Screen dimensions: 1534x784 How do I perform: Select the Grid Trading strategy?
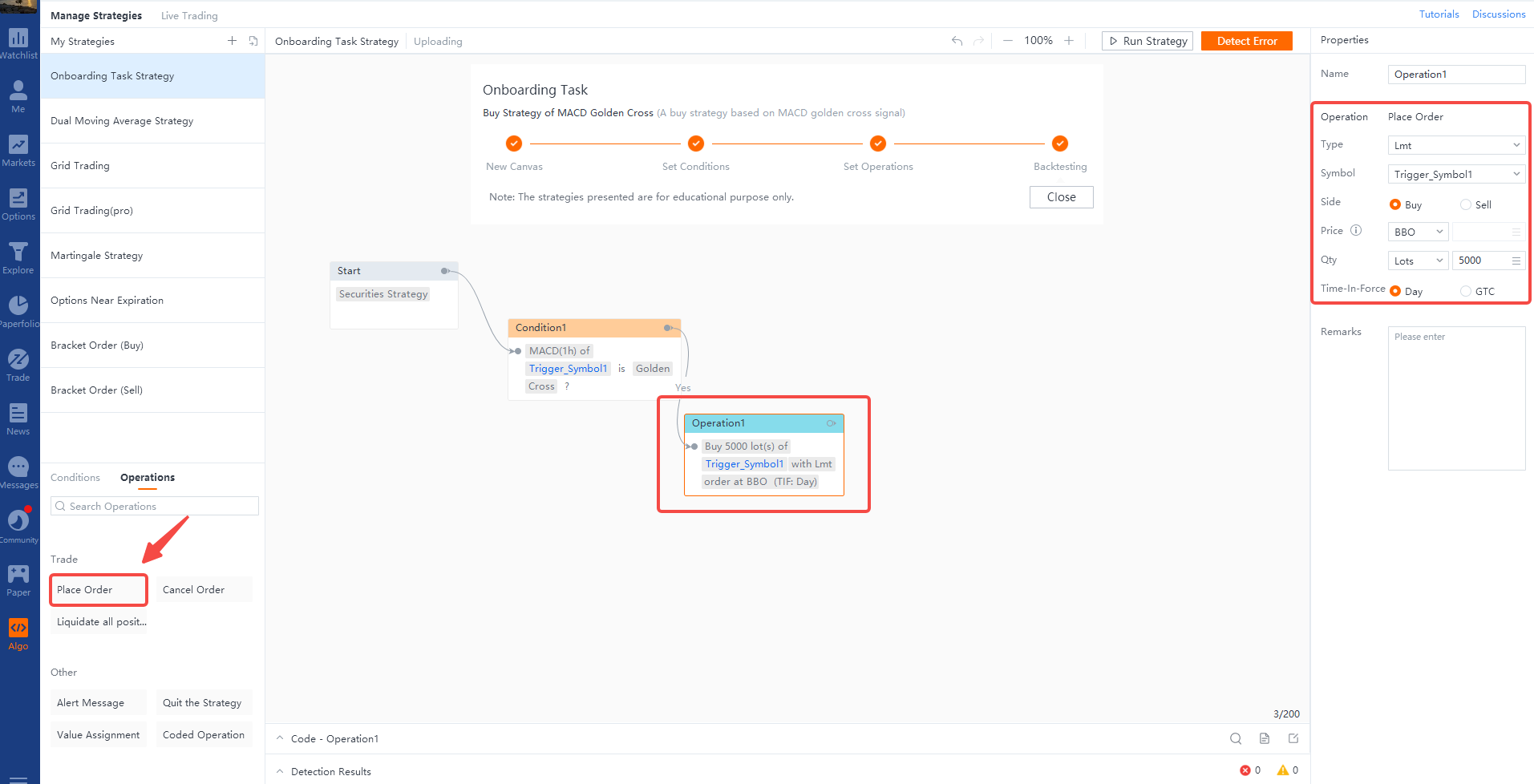tap(152, 166)
